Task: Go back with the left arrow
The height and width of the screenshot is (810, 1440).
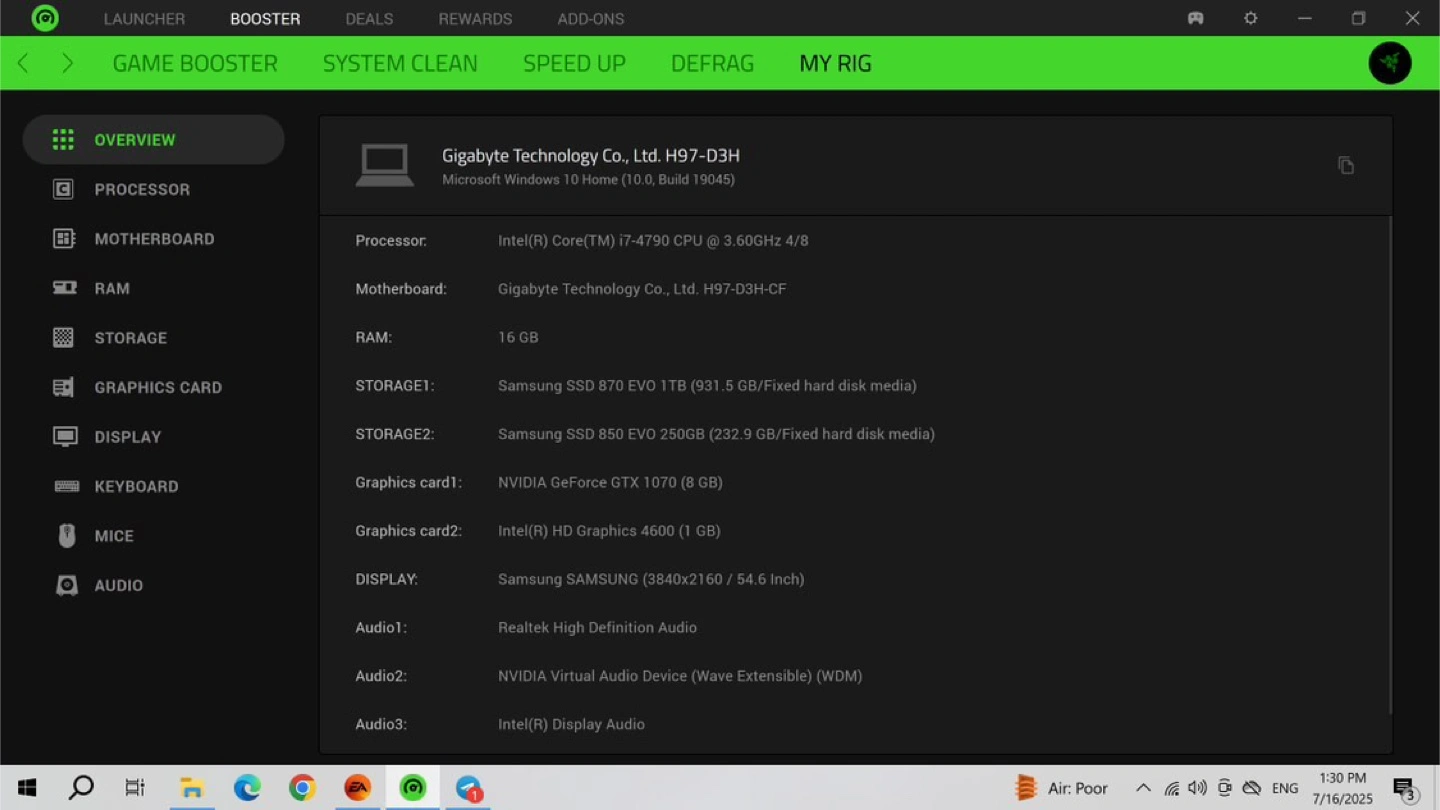Action: click(x=23, y=63)
